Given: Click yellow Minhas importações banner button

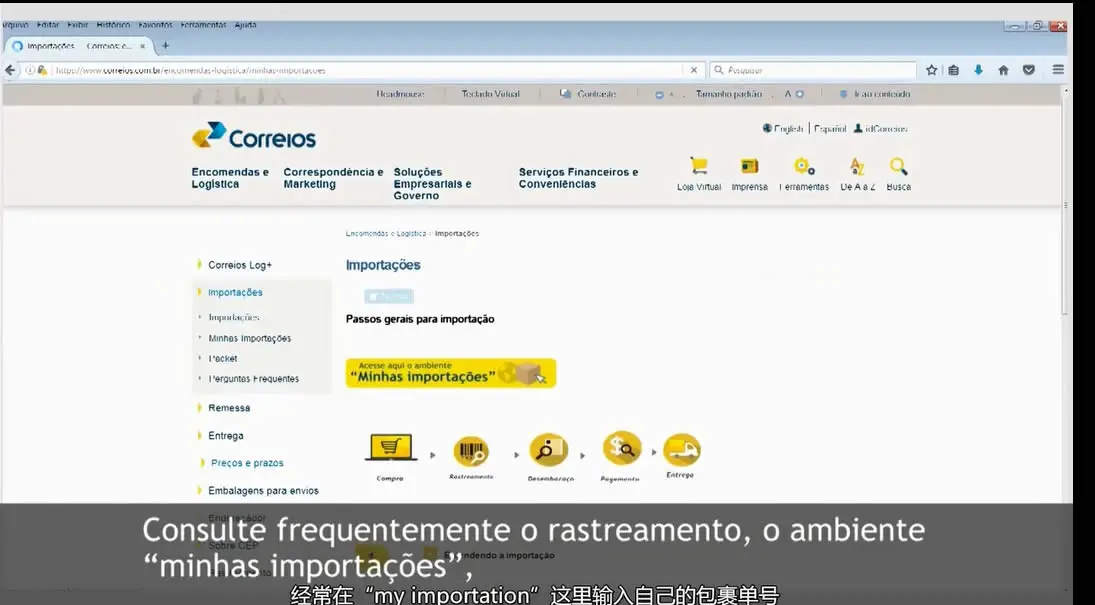Looking at the screenshot, I should [x=451, y=373].
